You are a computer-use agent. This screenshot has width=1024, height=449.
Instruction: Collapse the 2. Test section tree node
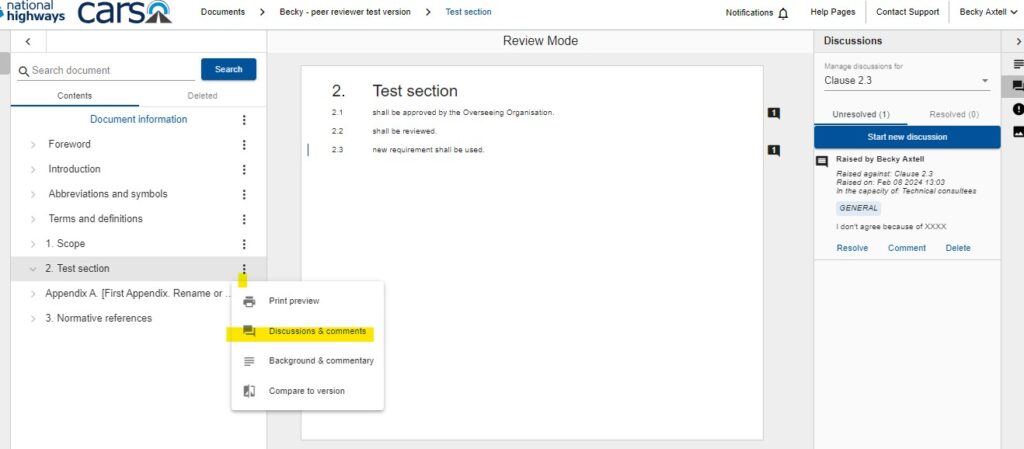point(33,269)
